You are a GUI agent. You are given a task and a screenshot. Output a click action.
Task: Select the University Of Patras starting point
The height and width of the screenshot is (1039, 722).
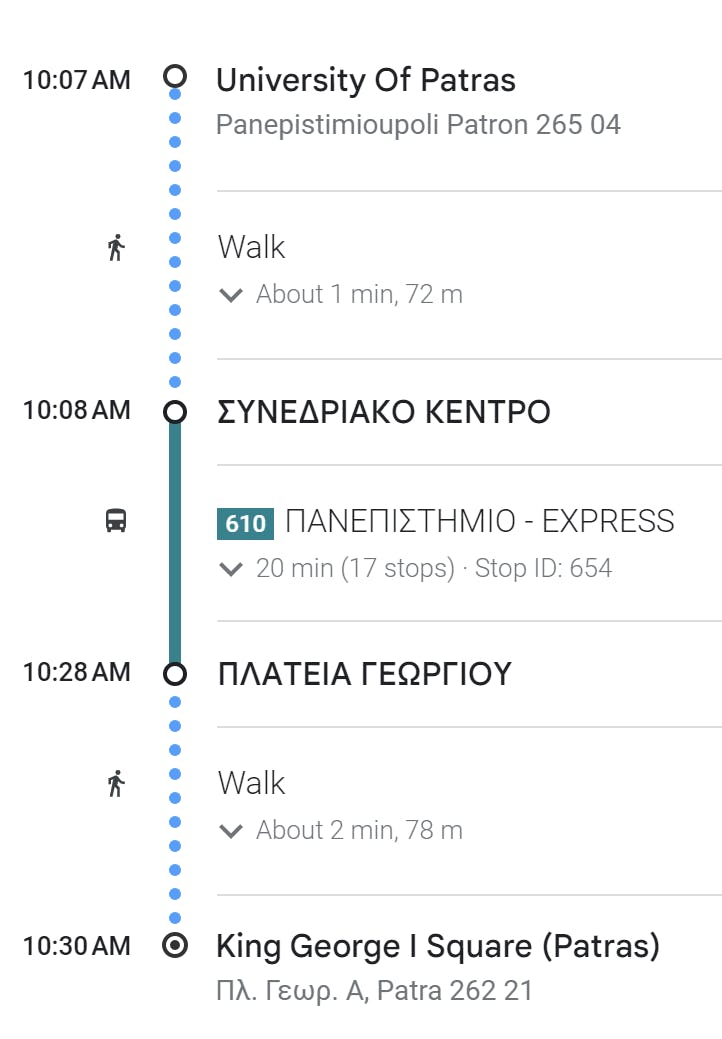(366, 80)
